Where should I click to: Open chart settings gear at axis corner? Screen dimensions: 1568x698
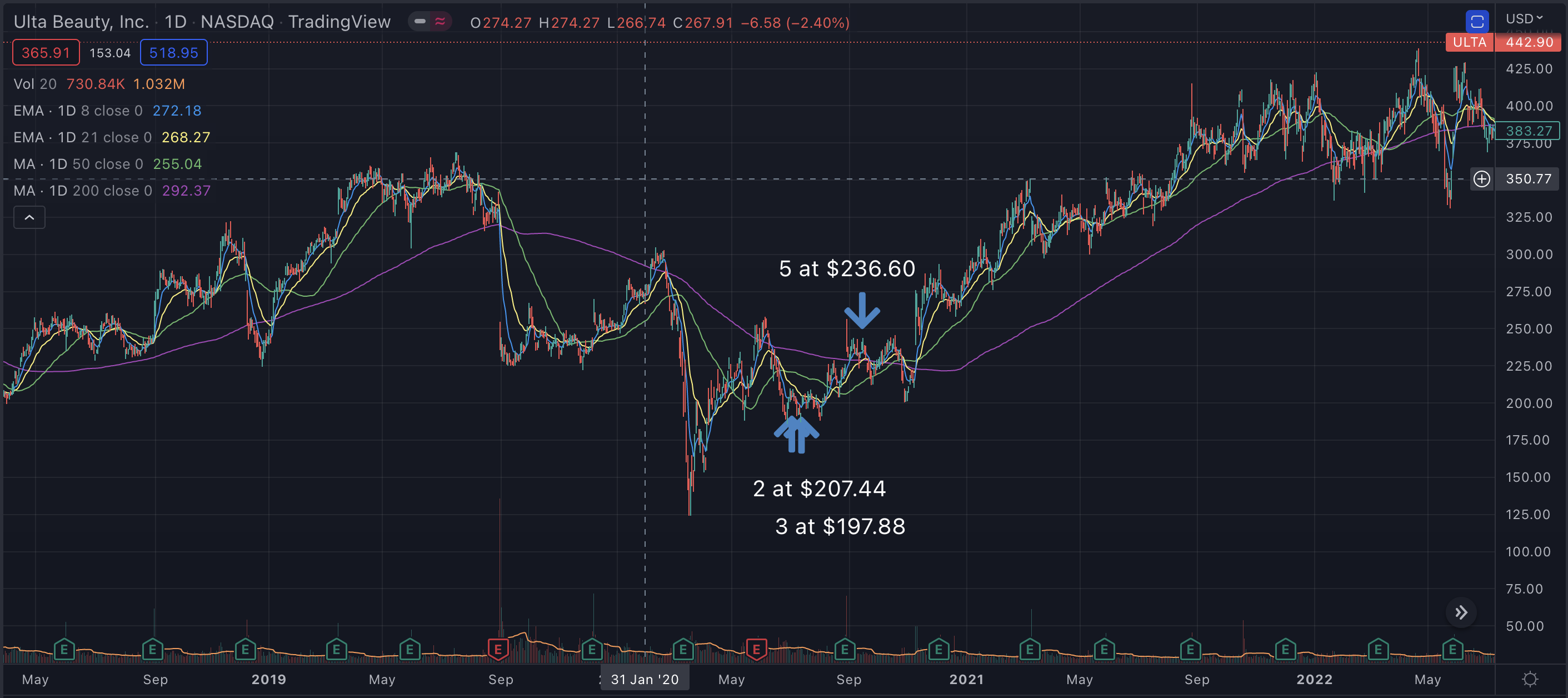[x=1530, y=679]
